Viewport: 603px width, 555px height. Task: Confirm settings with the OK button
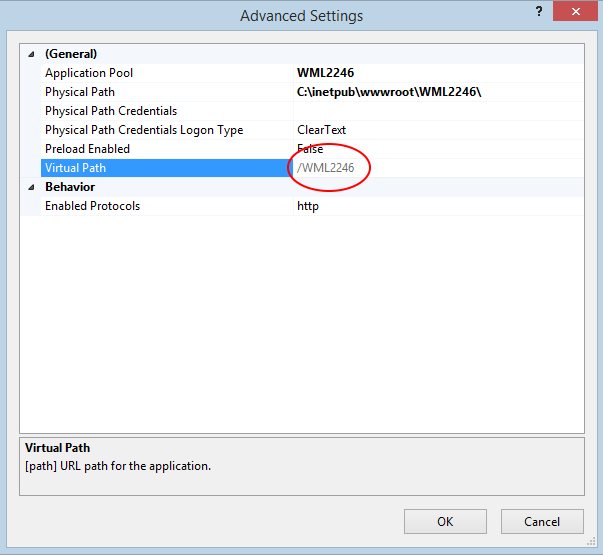(x=445, y=522)
